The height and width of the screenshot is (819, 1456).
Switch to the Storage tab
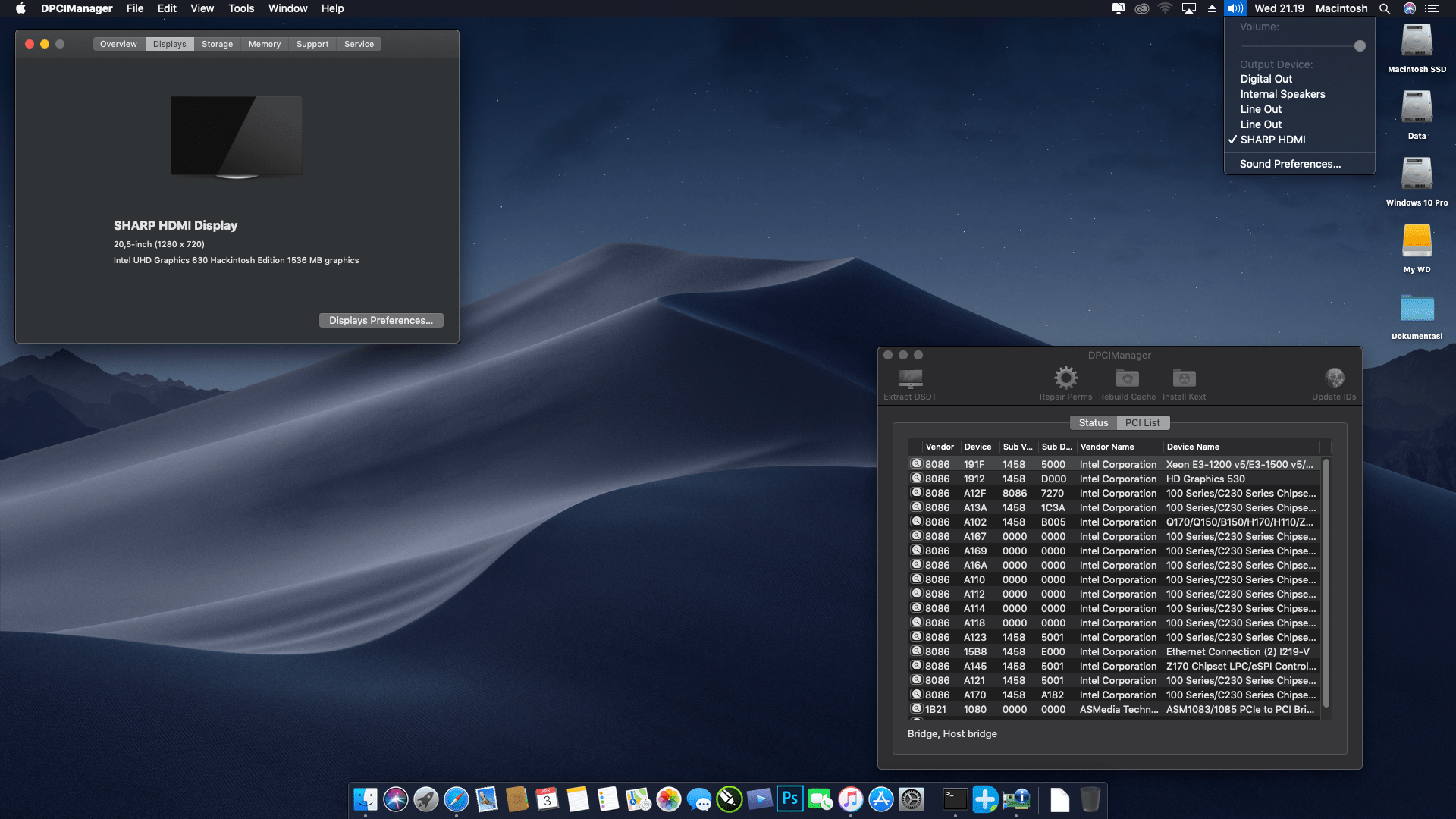217,44
